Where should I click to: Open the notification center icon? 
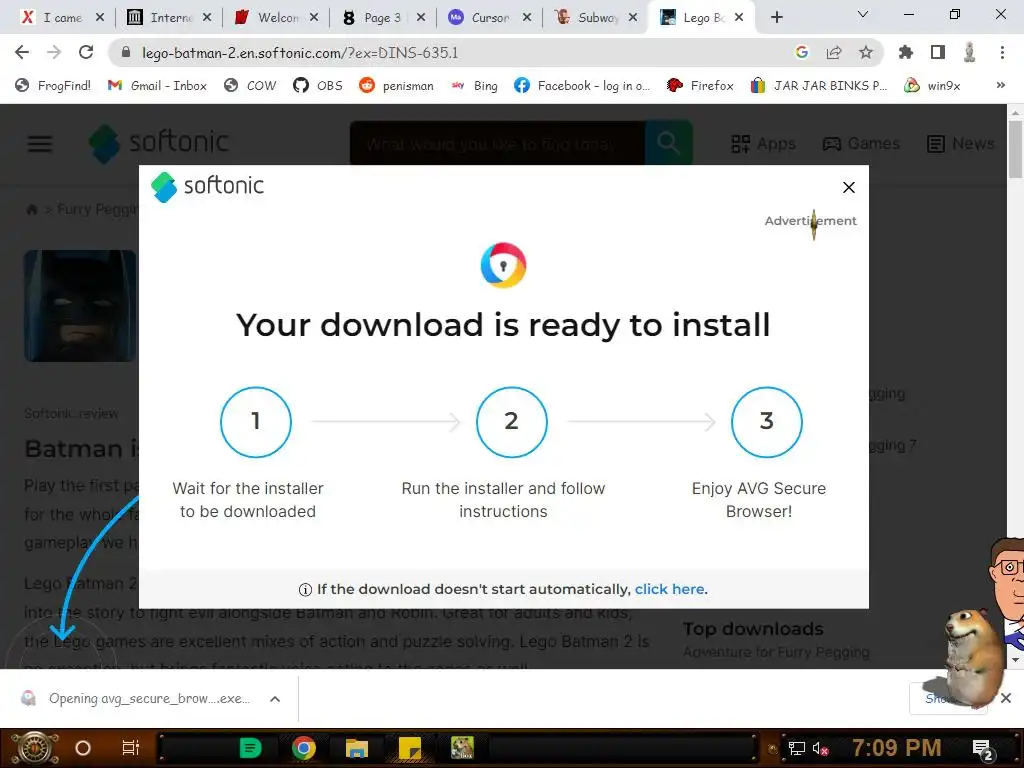point(984,749)
